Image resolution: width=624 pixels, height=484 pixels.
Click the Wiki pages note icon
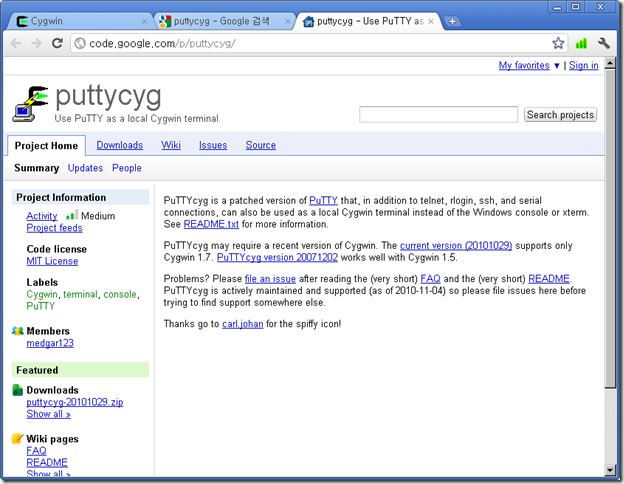[18, 439]
